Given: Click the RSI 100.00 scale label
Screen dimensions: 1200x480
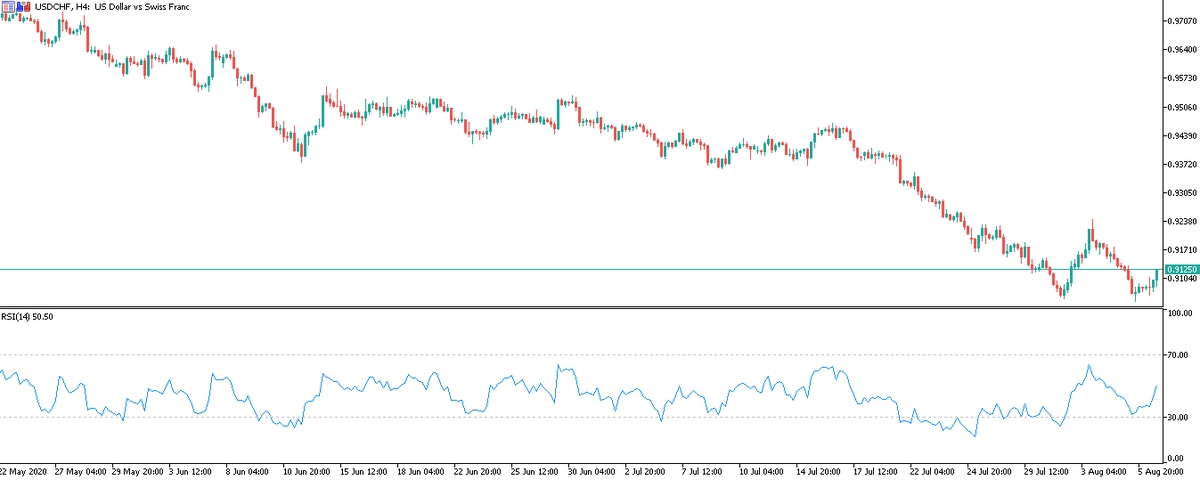Looking at the screenshot, I should tap(1181, 314).
